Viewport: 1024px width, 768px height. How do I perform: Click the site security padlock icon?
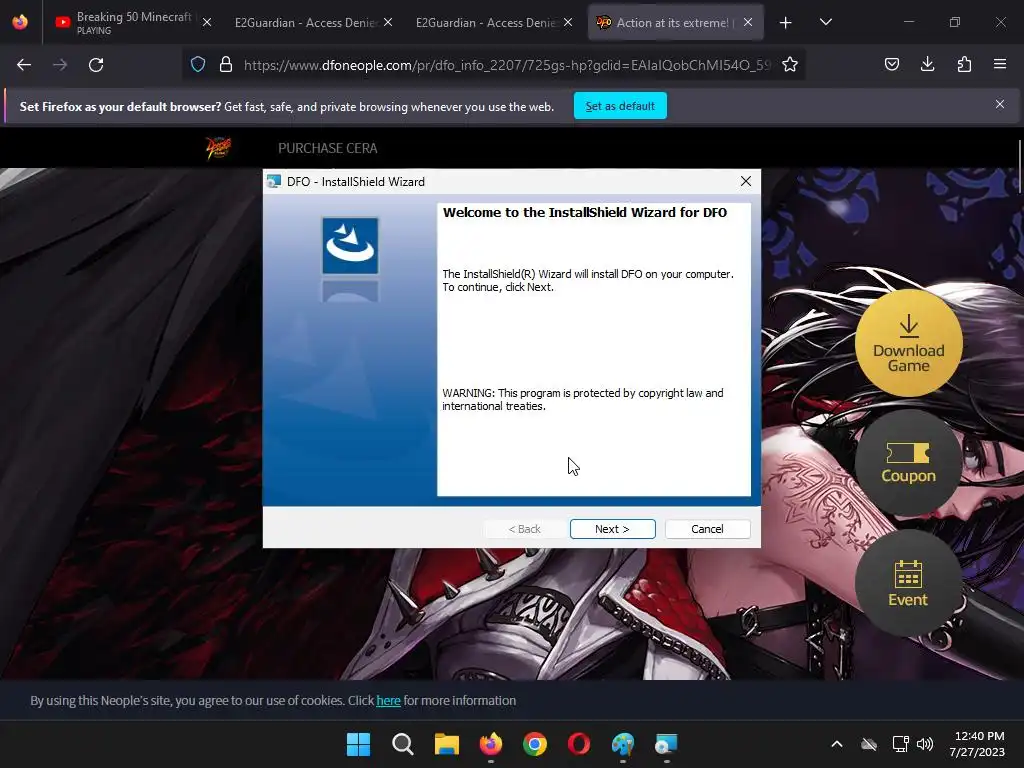(x=226, y=65)
